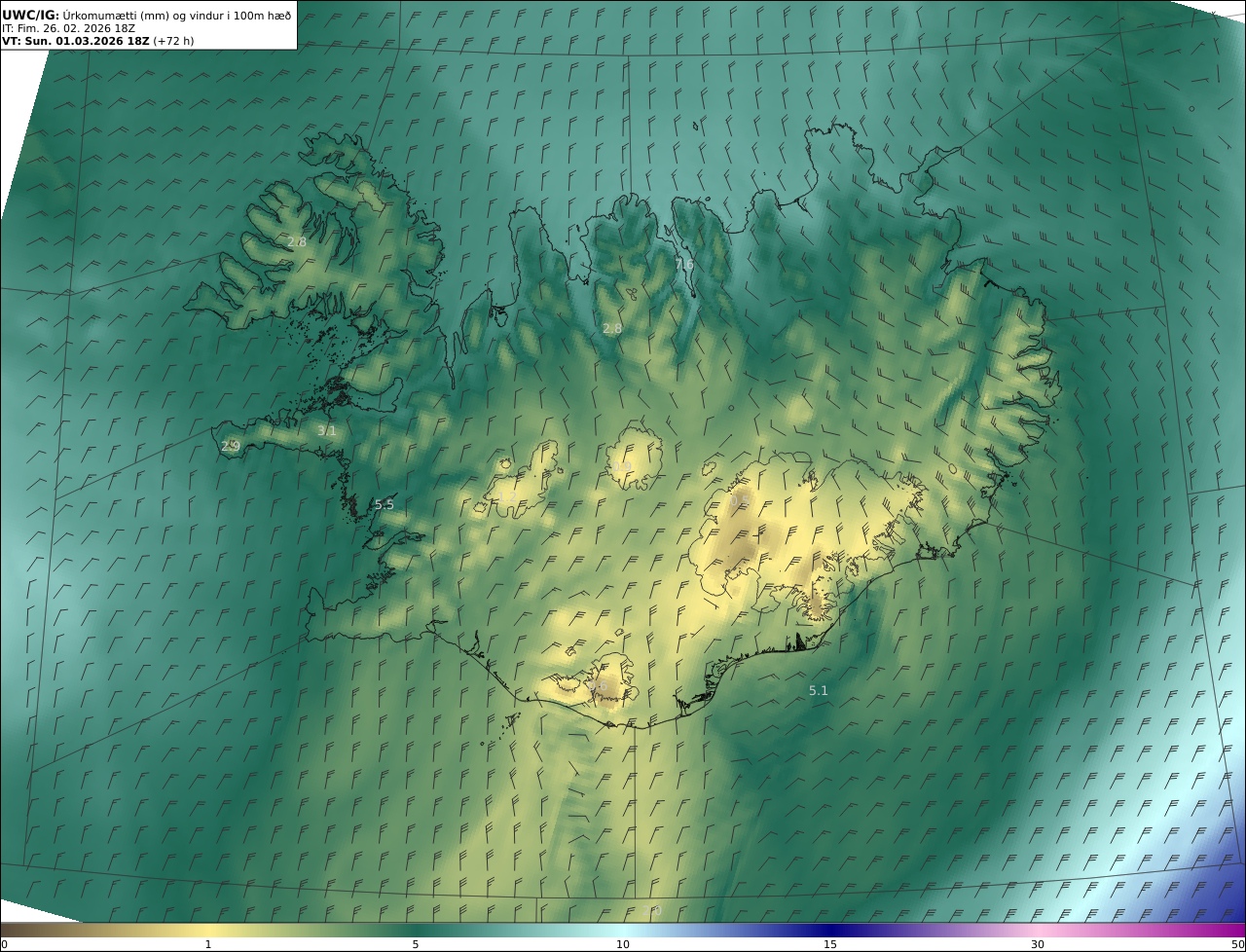The image size is (1246, 952).
Task: Click the '10' tick on the color scale
Action: pos(623,944)
